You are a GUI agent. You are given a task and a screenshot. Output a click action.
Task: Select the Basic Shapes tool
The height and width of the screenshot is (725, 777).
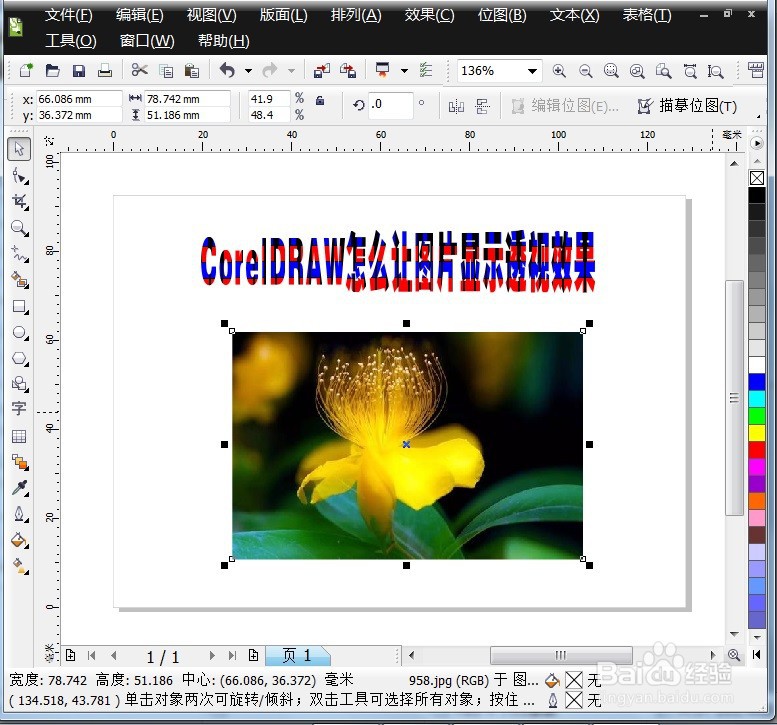20,384
